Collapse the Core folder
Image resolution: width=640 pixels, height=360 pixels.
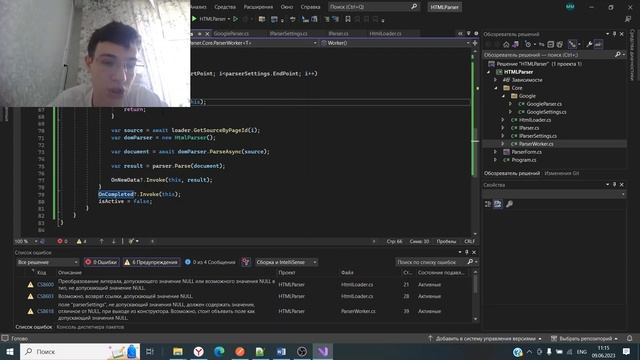(x=496, y=88)
